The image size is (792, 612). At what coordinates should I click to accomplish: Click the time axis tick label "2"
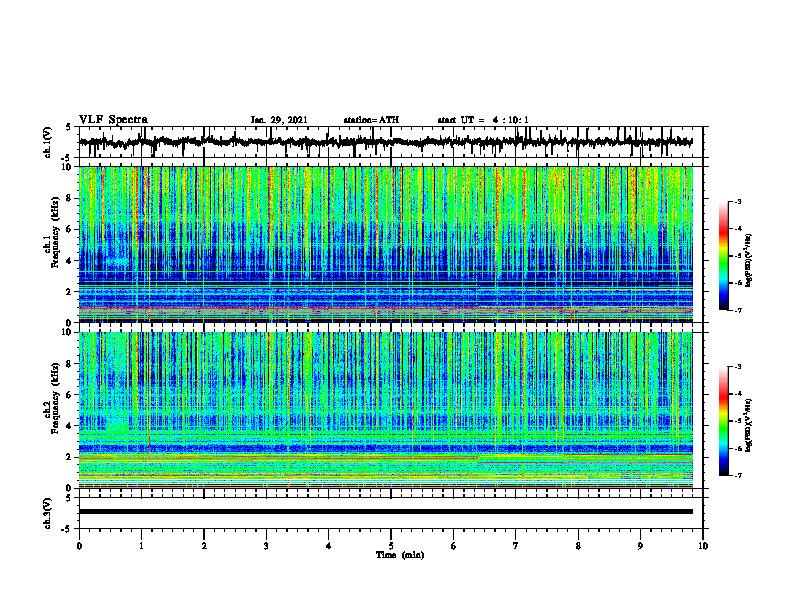click(x=204, y=546)
